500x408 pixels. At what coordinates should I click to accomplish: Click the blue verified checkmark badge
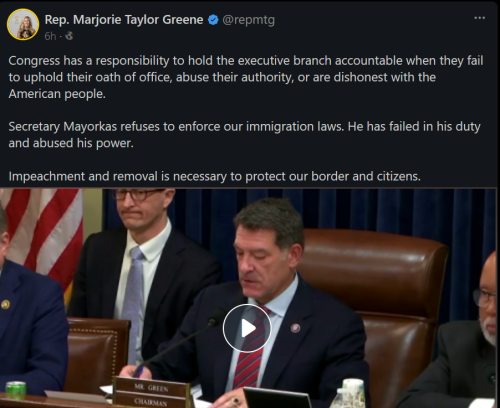pyautogui.click(x=213, y=20)
